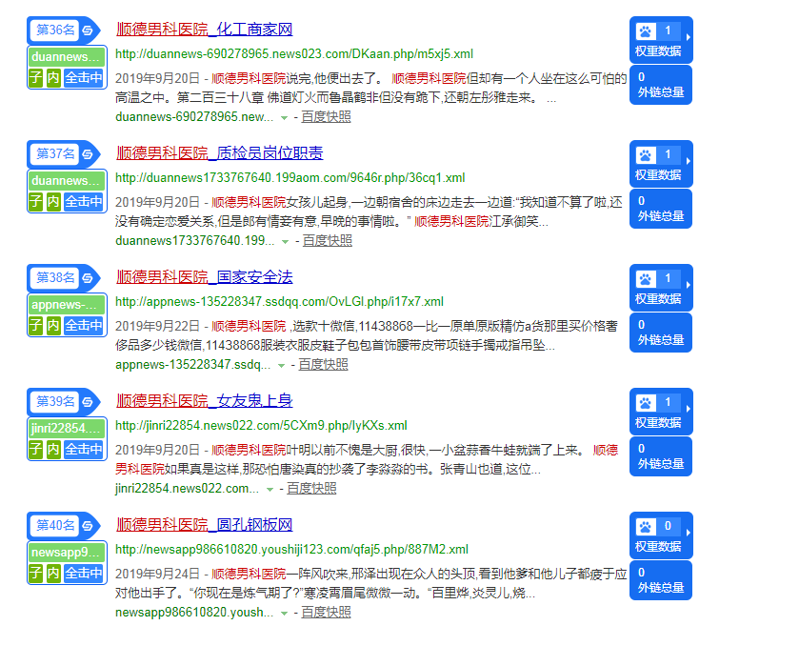Screen dimensions: 799x646
Task: Click 外链总量 button for rank 36
Action: tap(661, 85)
